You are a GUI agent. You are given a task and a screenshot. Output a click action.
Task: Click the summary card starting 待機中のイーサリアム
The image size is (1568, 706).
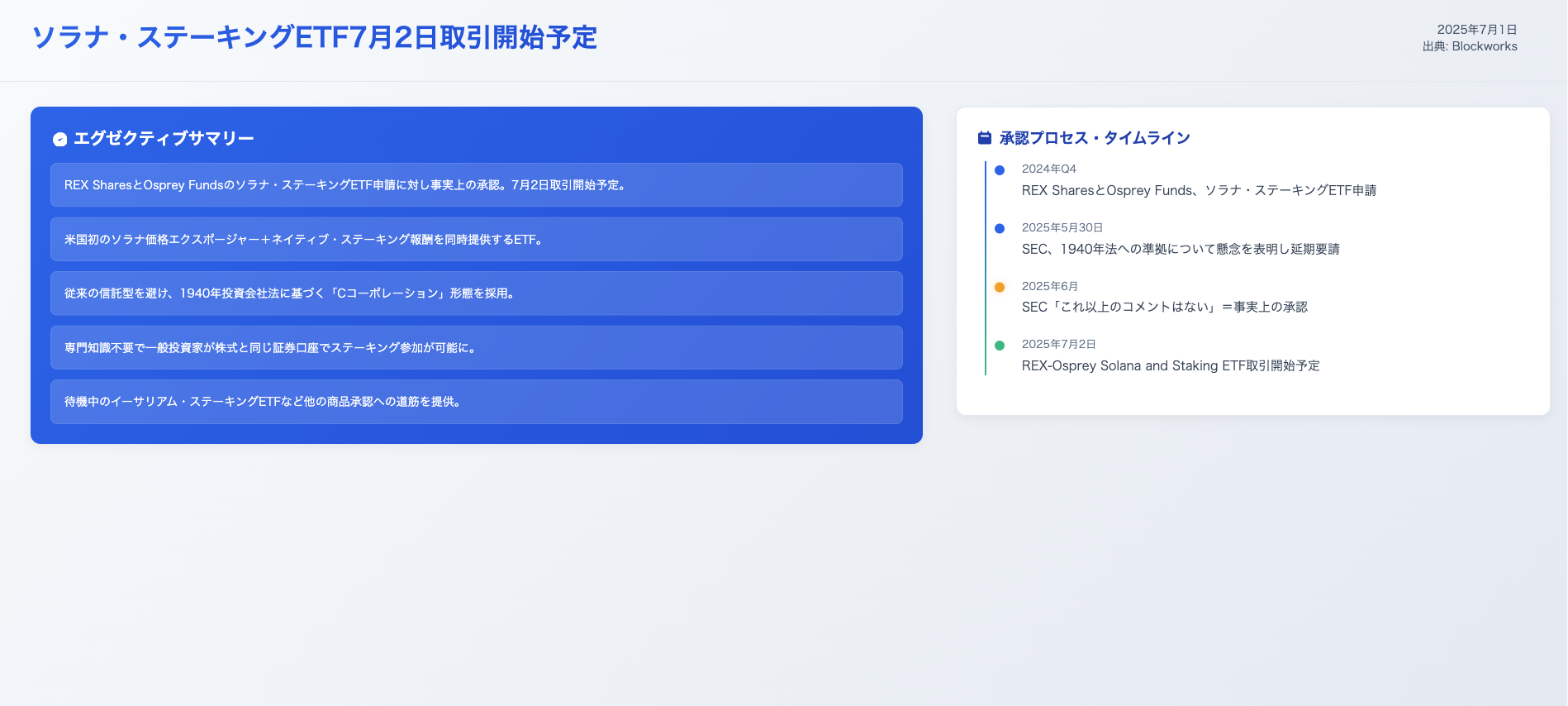(x=477, y=402)
